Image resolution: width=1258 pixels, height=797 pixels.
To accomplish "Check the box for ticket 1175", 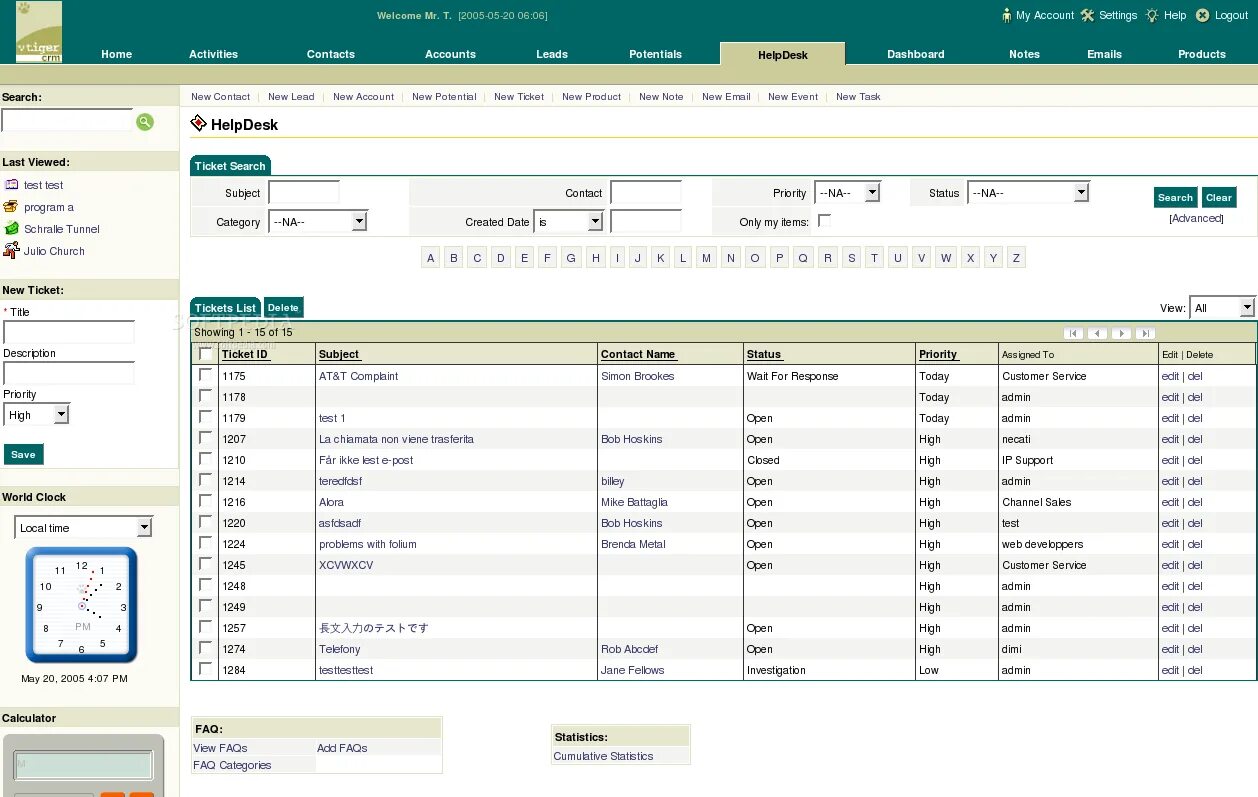I will [x=206, y=375].
